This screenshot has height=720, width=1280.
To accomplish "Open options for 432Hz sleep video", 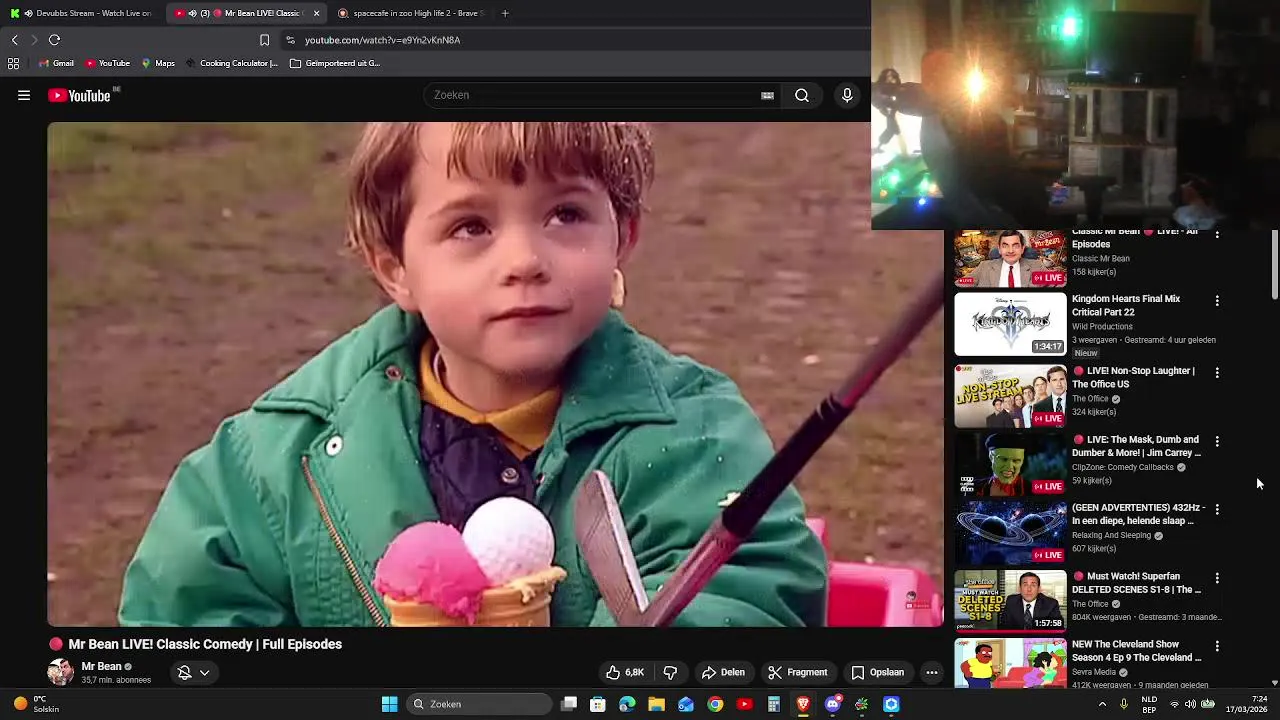I will [x=1217, y=509].
